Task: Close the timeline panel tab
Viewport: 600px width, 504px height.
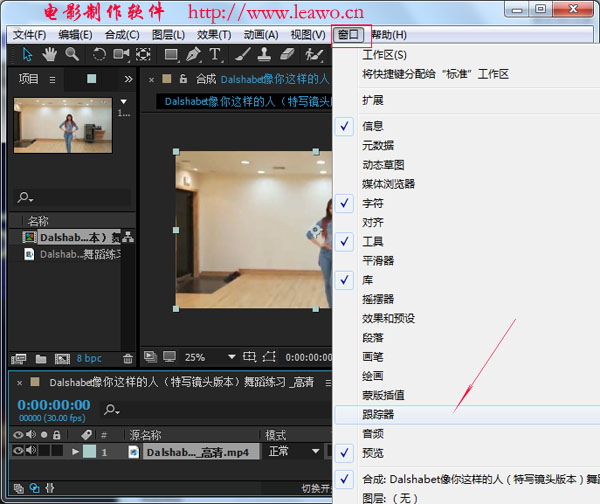Action: 20,383
